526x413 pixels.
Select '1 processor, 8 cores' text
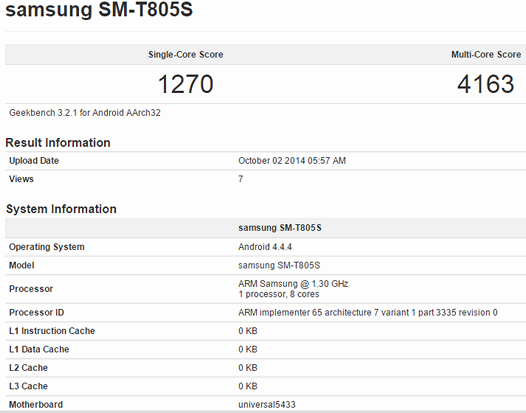point(279,294)
